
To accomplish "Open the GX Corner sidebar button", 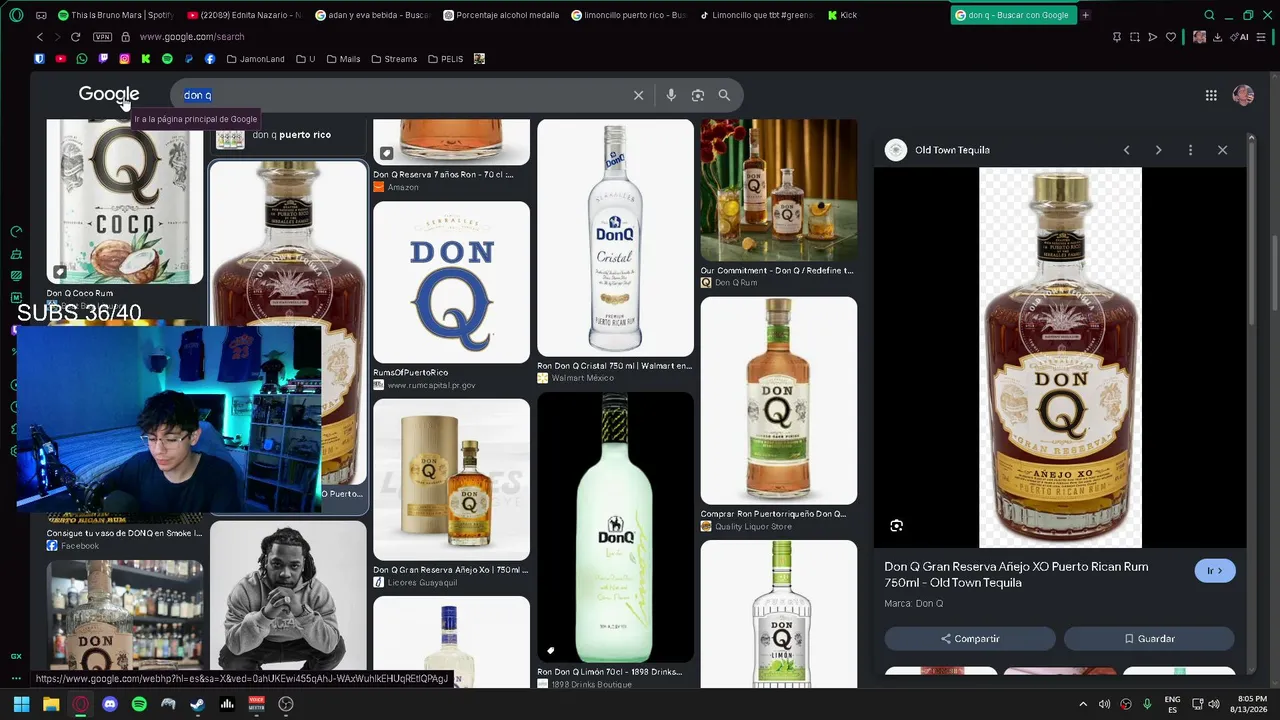I will 16,656.
